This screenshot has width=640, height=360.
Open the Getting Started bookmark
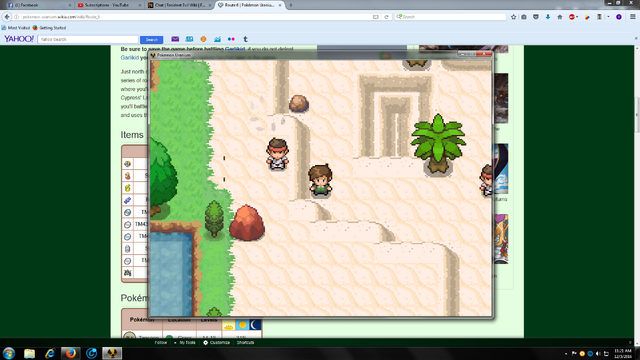pyautogui.click(x=49, y=28)
